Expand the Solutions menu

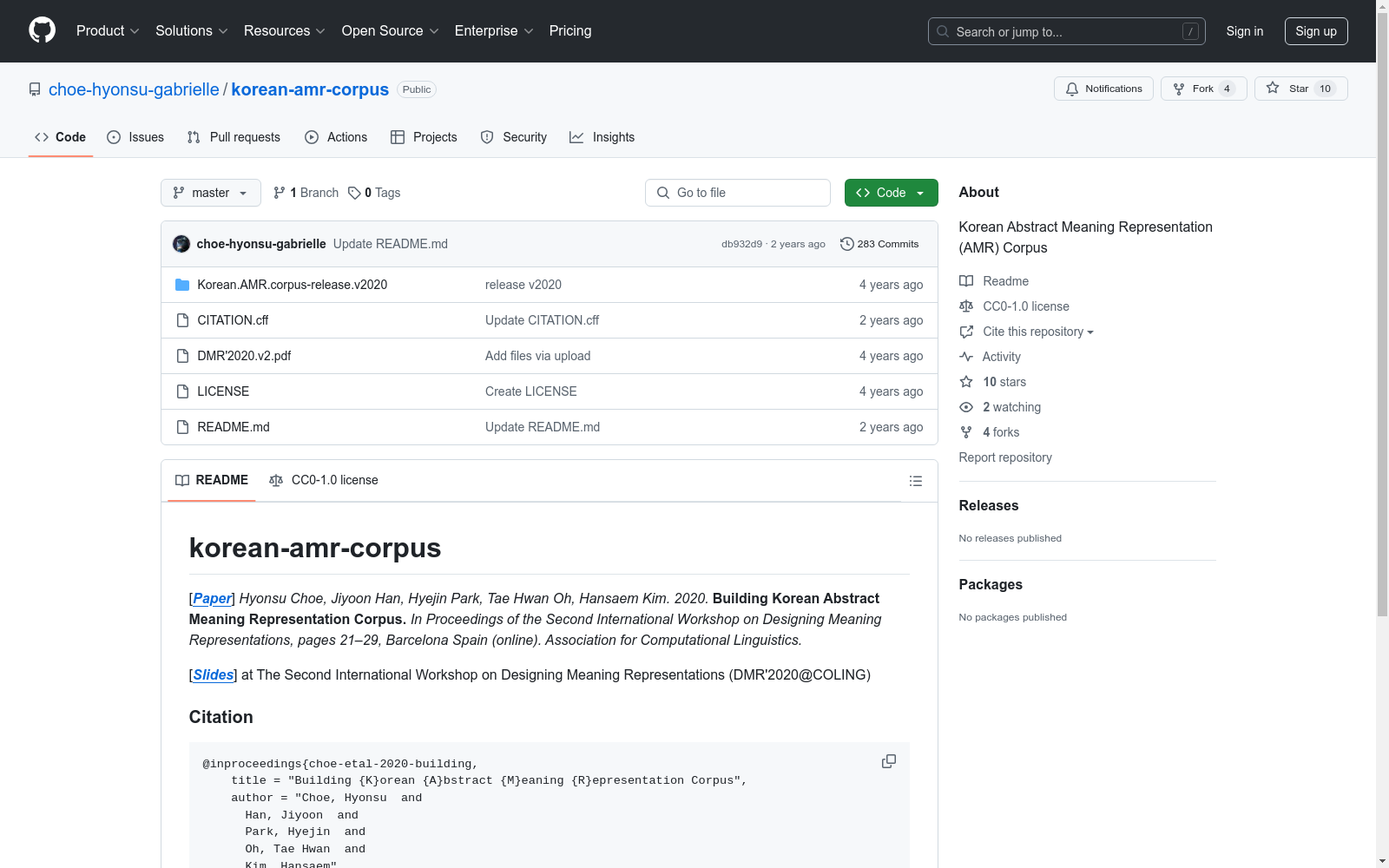pyautogui.click(x=192, y=31)
